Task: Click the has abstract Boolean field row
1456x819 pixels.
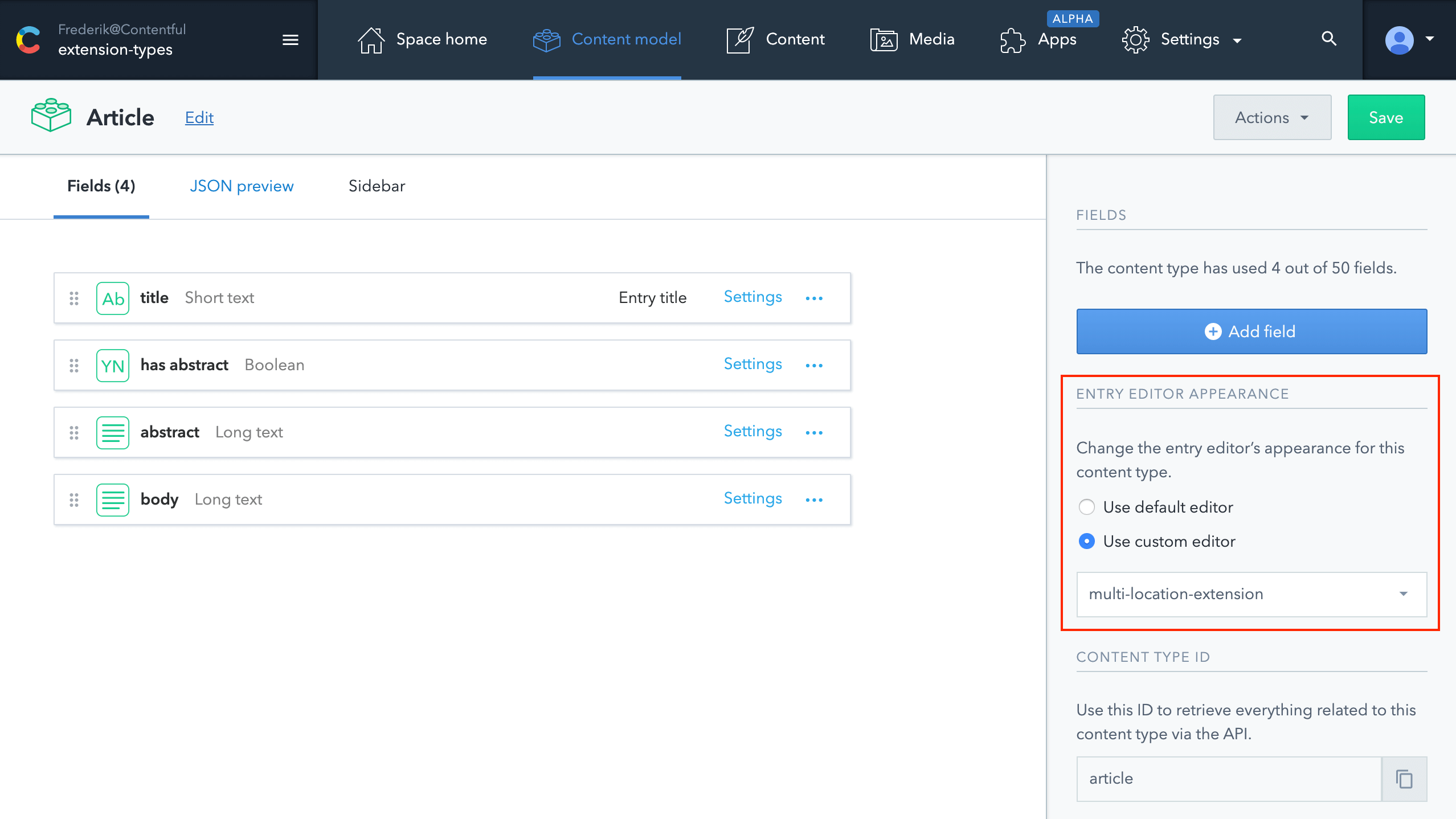Action: (x=399, y=365)
